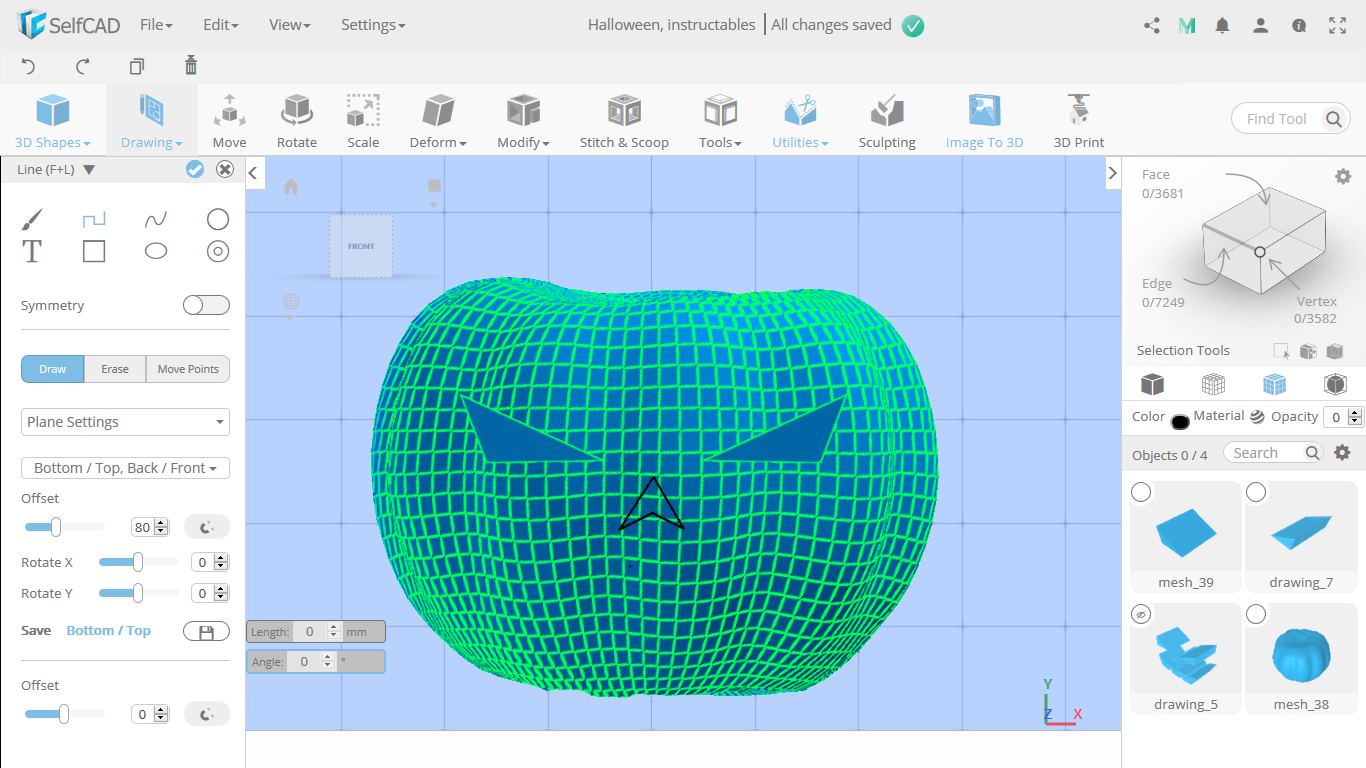1366x768 pixels.
Task: Open objects list settings gear
Action: tap(1343, 452)
